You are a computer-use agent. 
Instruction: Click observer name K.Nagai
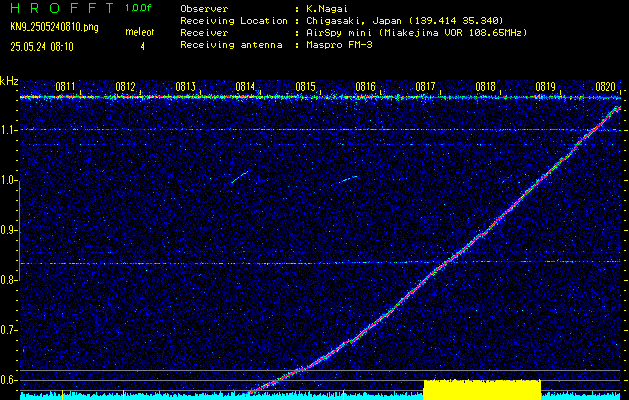click(326, 9)
